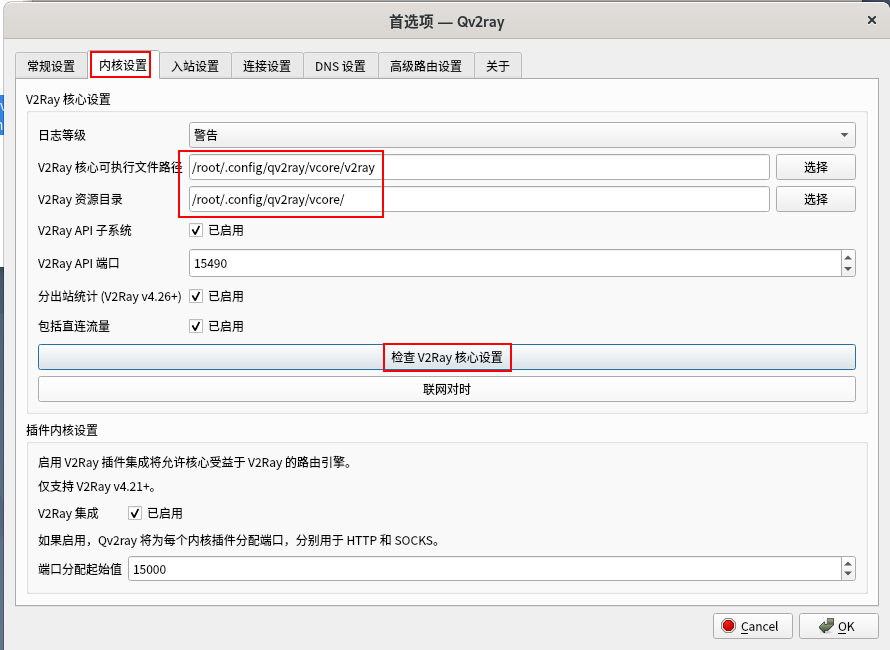
Task: Toggle the V2Ray 集成 checkbox
Action: click(135, 513)
